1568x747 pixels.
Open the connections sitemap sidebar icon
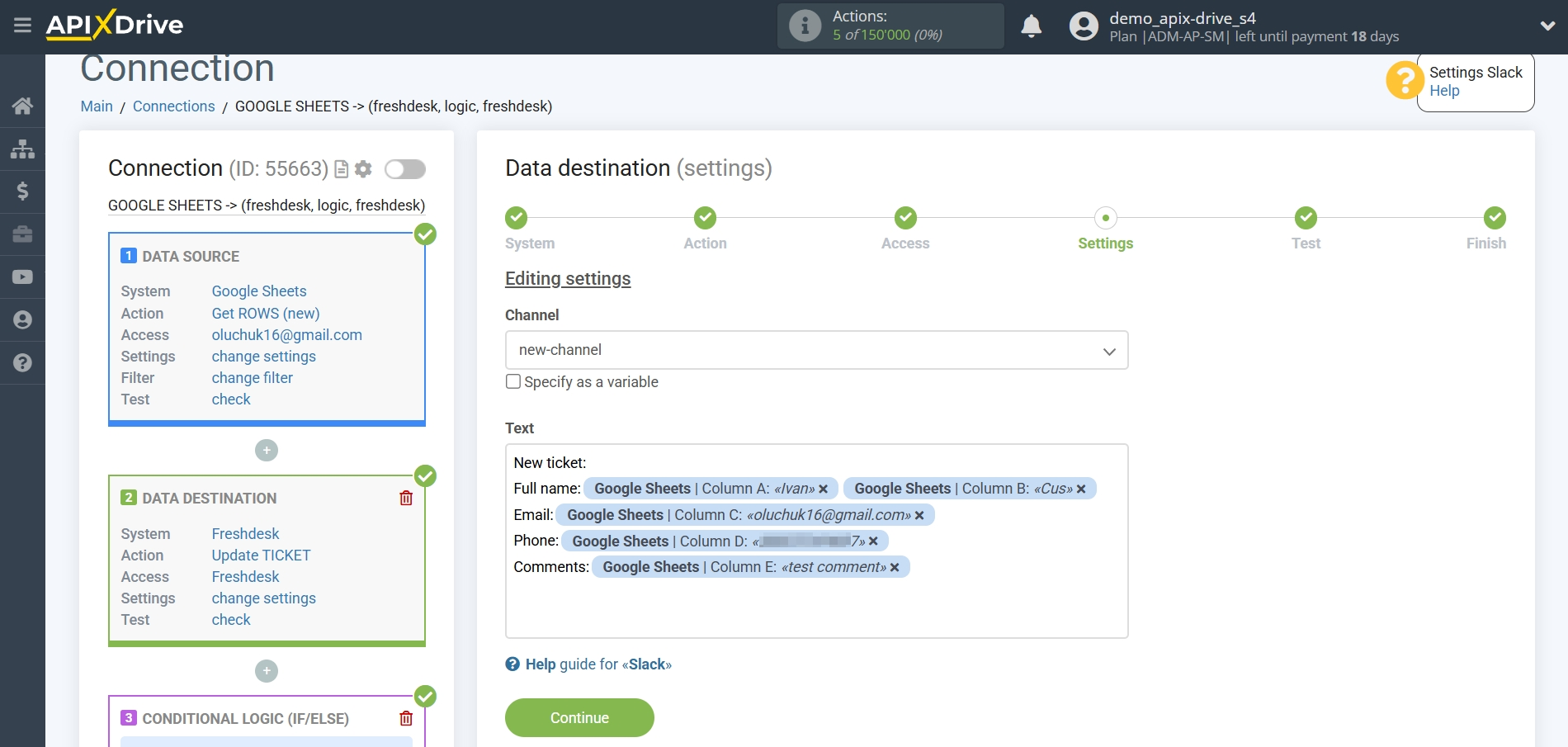pos(22,149)
